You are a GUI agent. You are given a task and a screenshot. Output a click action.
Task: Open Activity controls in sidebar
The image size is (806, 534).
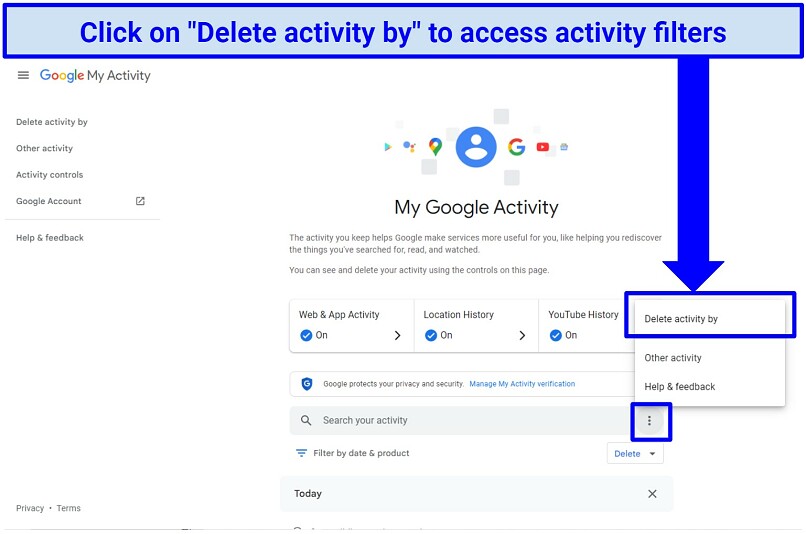[49, 175]
